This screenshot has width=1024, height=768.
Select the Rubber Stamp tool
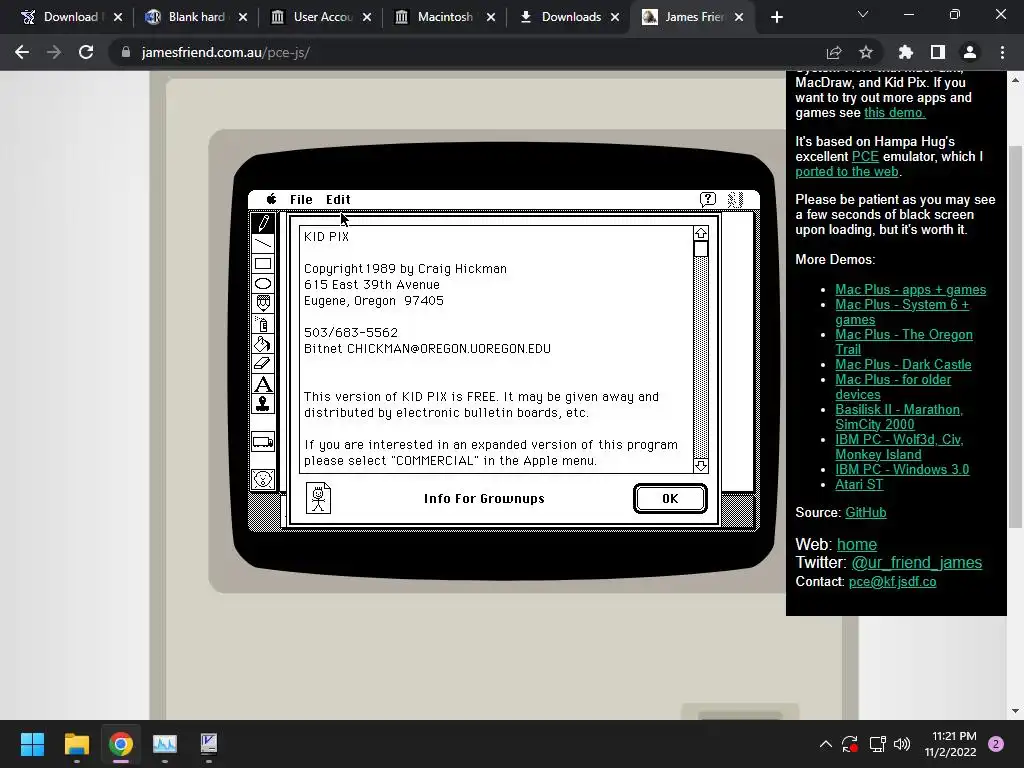(263, 404)
